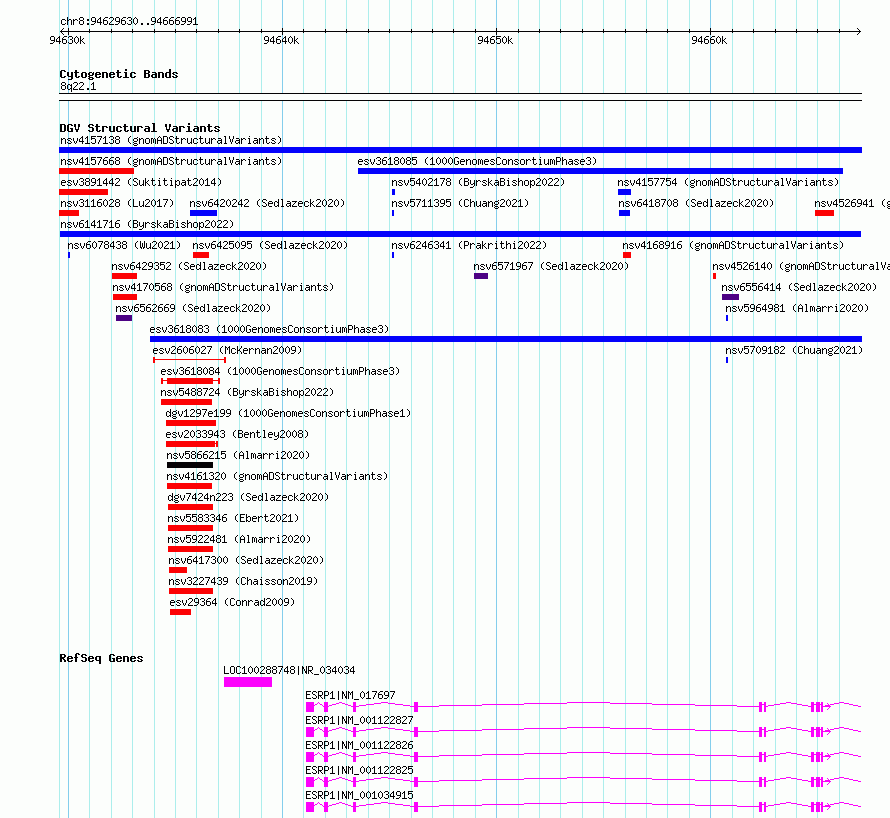Viewport: 890px width, 818px height.
Task: Click the 94660k ruler tick label
Action: (x=709, y=40)
